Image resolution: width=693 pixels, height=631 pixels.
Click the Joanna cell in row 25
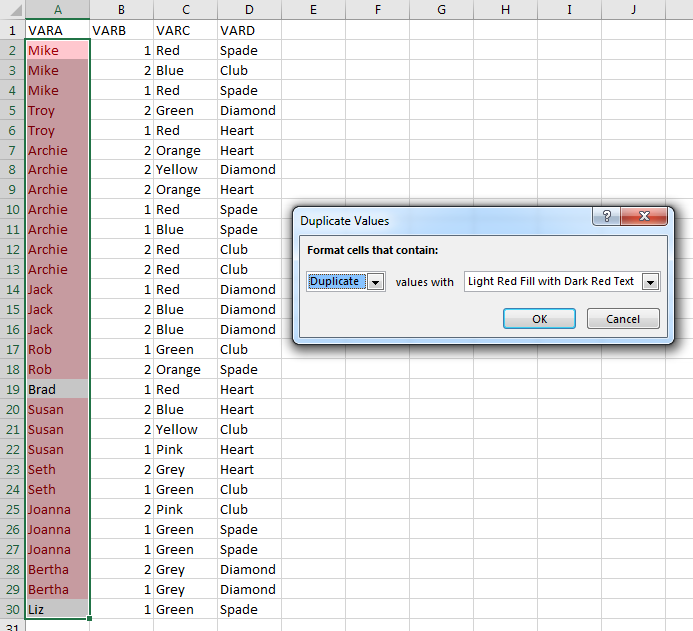[57, 509]
